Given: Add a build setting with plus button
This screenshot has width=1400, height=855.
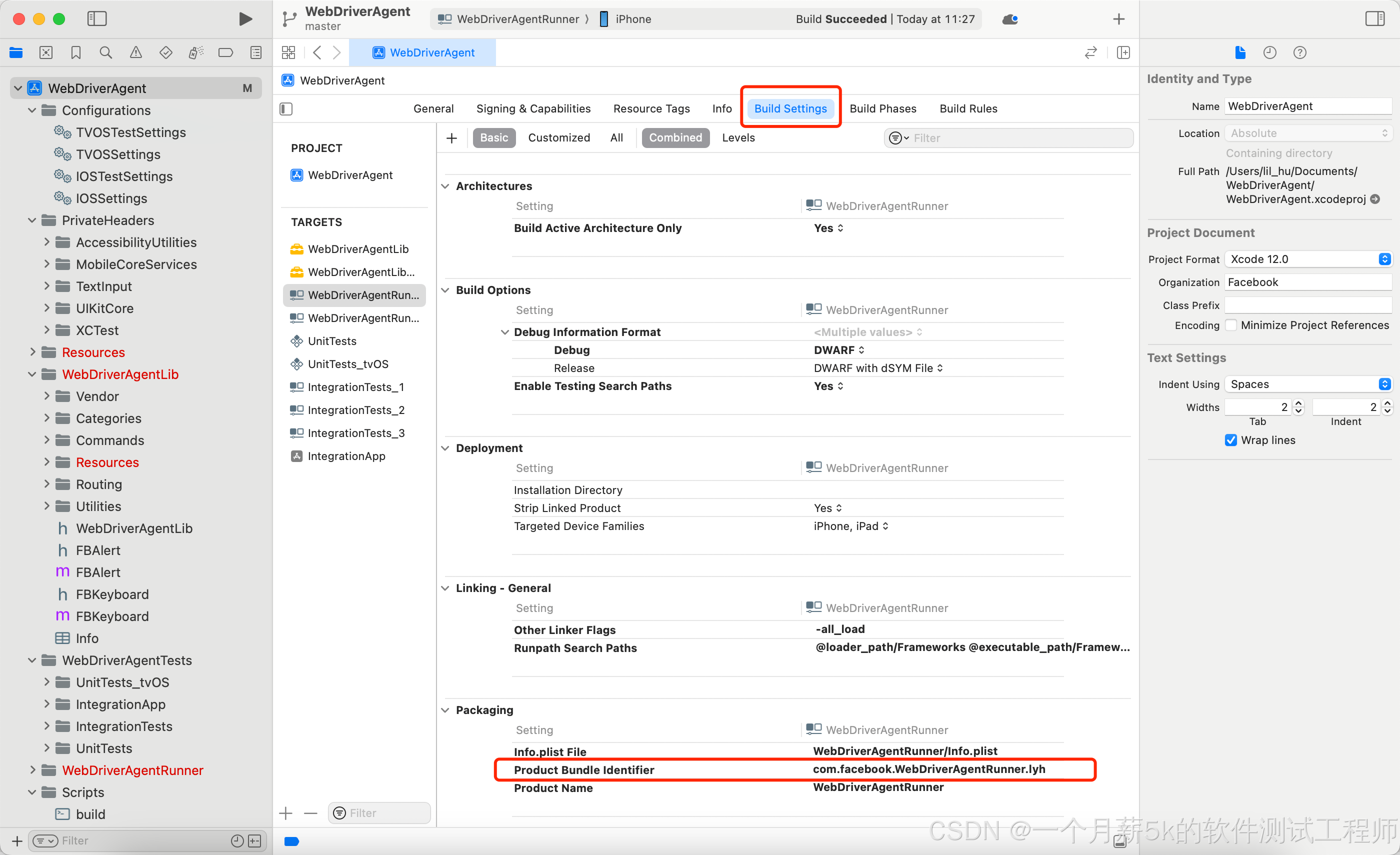Looking at the screenshot, I should pos(451,138).
